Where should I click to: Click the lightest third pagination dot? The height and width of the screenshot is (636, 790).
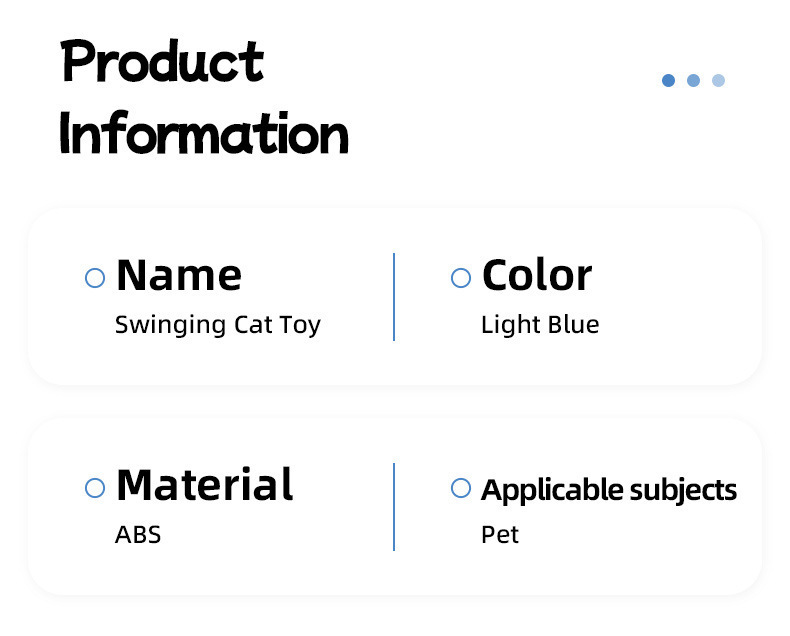(x=718, y=80)
